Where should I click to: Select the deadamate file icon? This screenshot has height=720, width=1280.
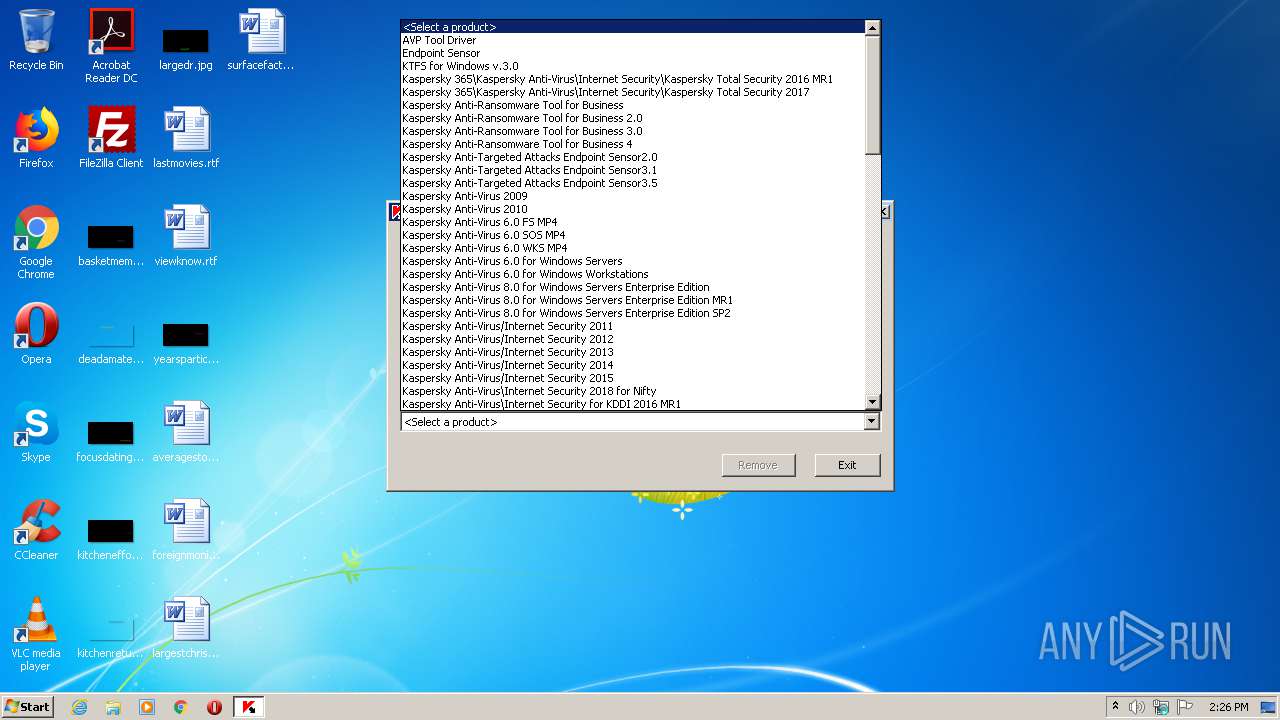[111, 342]
